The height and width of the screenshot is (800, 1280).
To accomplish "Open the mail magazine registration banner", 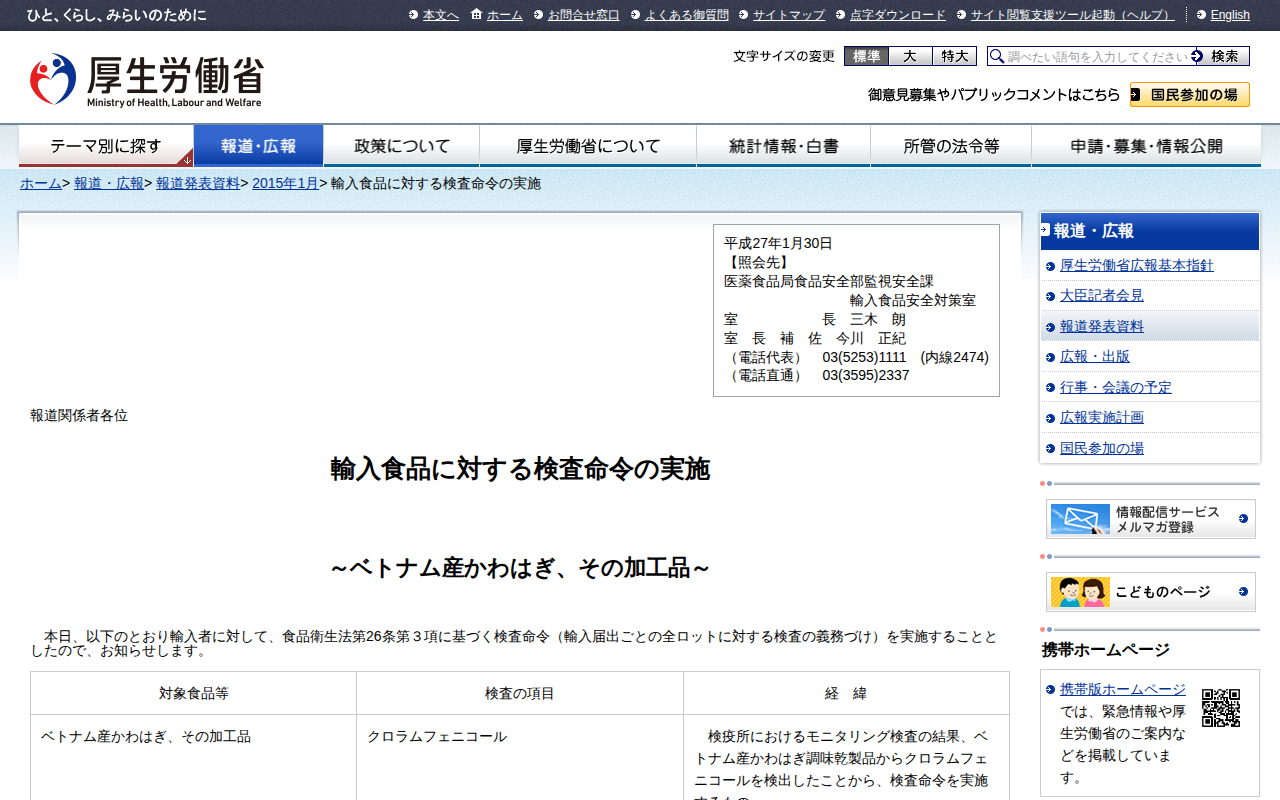I will [x=1150, y=519].
